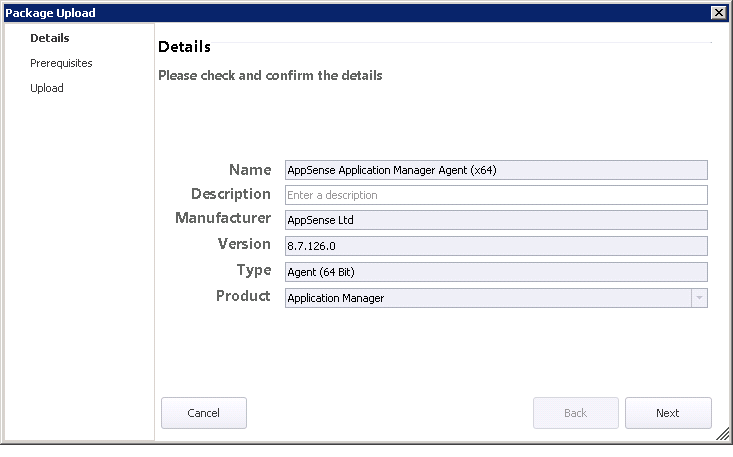Click the Manufacturer field showing AppSense Ltd
Screen dimensions: 733x457
pyautogui.click(x=496, y=220)
